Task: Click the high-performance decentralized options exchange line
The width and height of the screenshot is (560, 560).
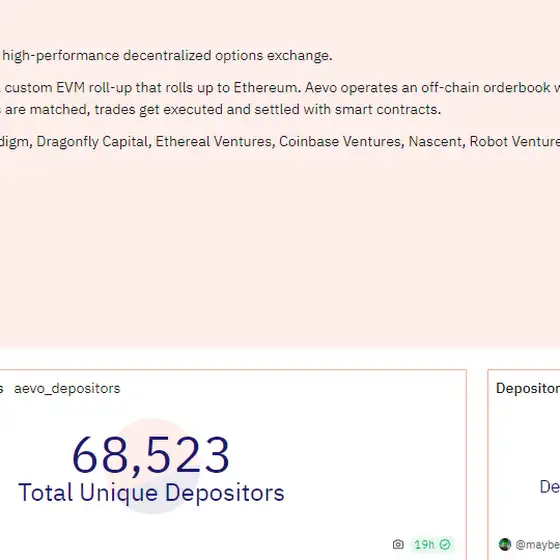Action: click(167, 55)
